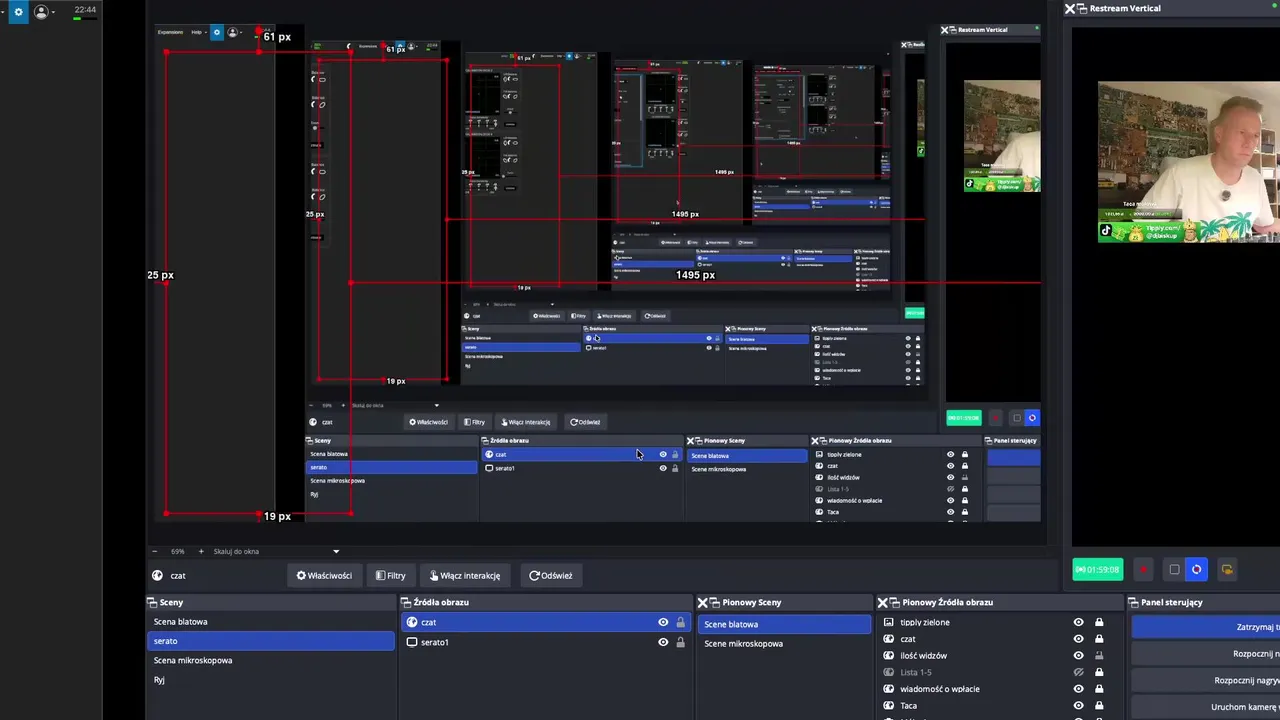Toggle lock on 'tipply zielone'
1280x720 pixels.
tap(1099, 622)
